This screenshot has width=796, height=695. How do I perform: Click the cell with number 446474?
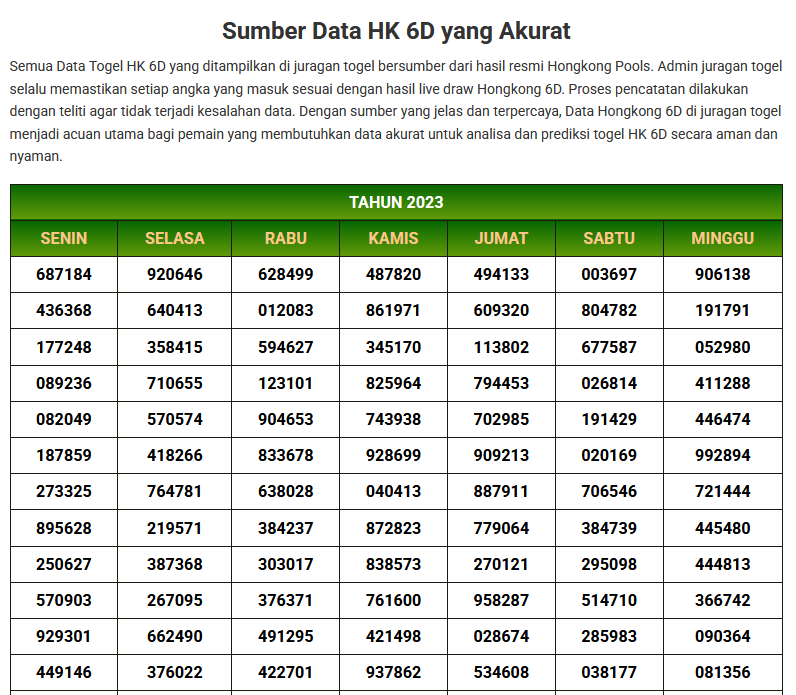click(723, 419)
